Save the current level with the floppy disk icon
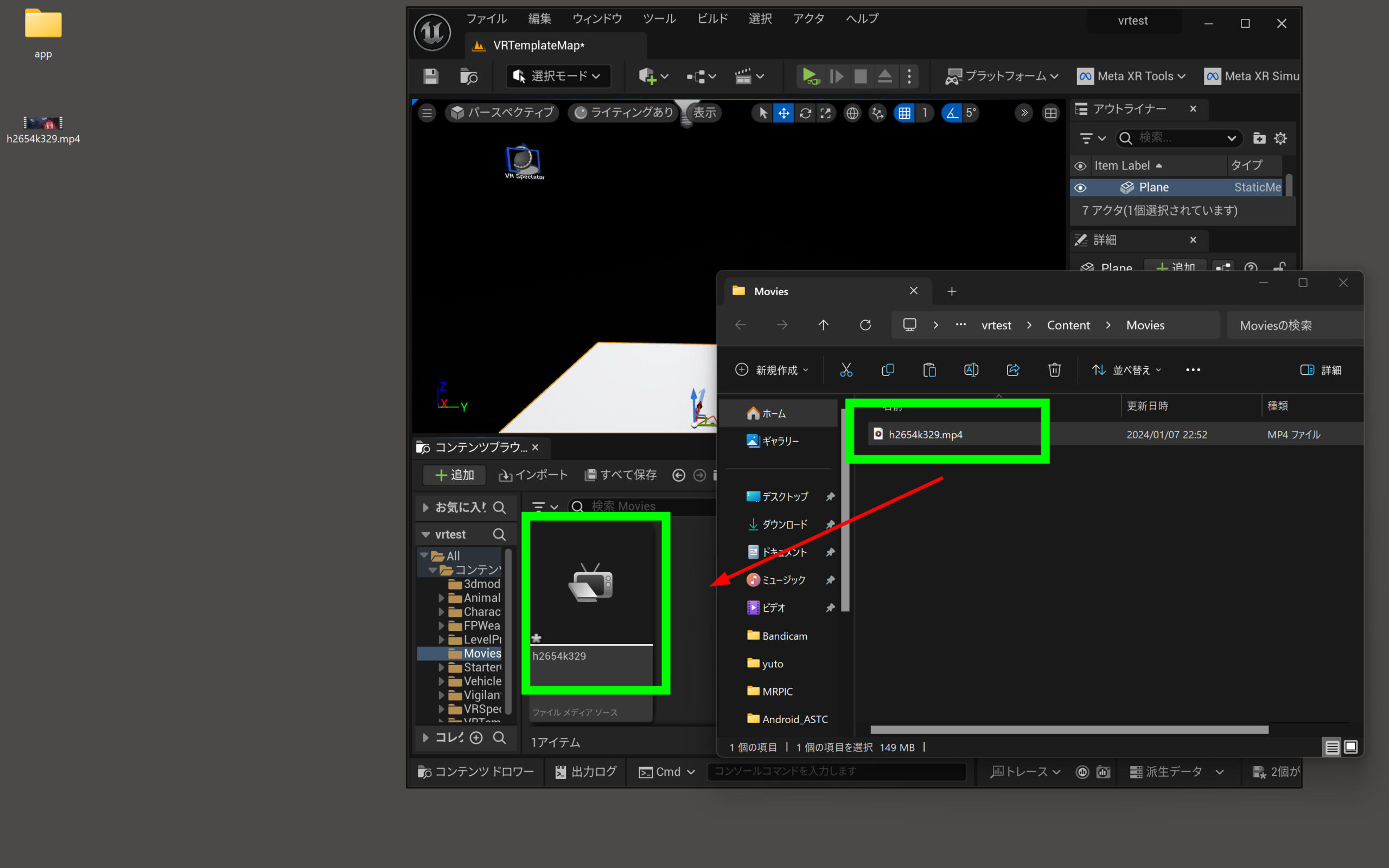Viewport: 1389px width, 868px height. tap(431, 76)
